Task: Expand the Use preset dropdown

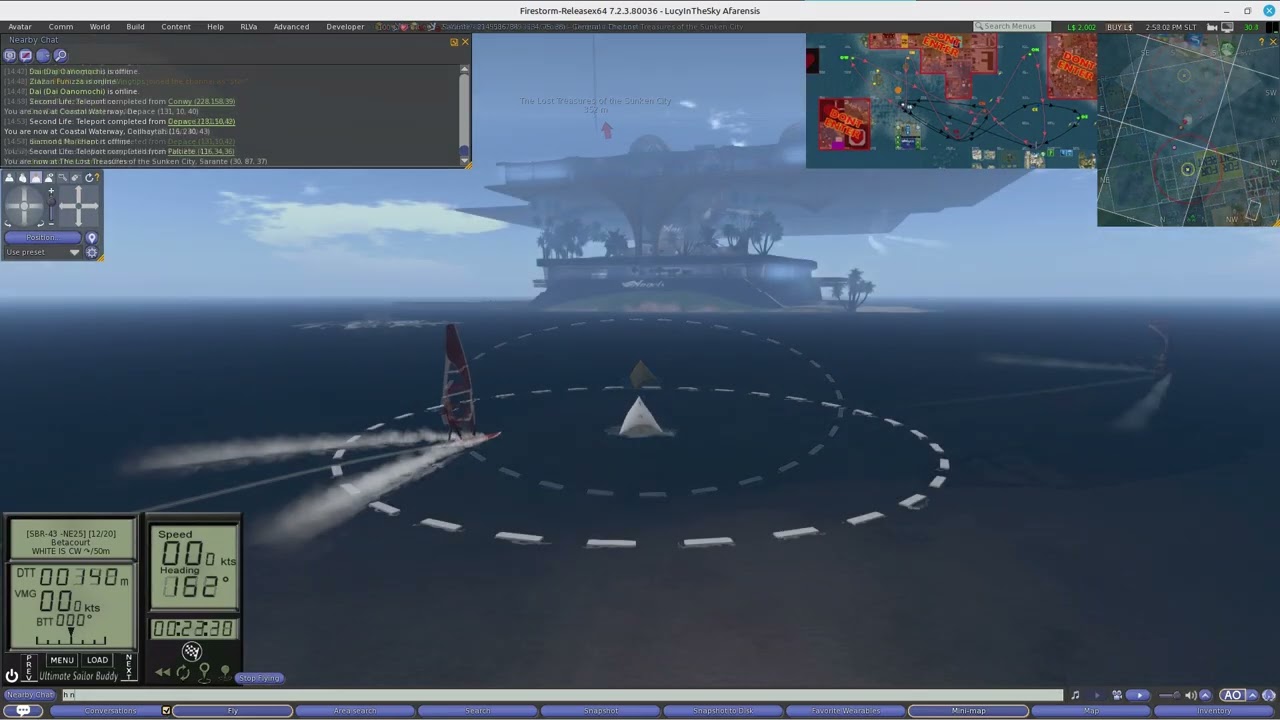Action: [x=42, y=252]
